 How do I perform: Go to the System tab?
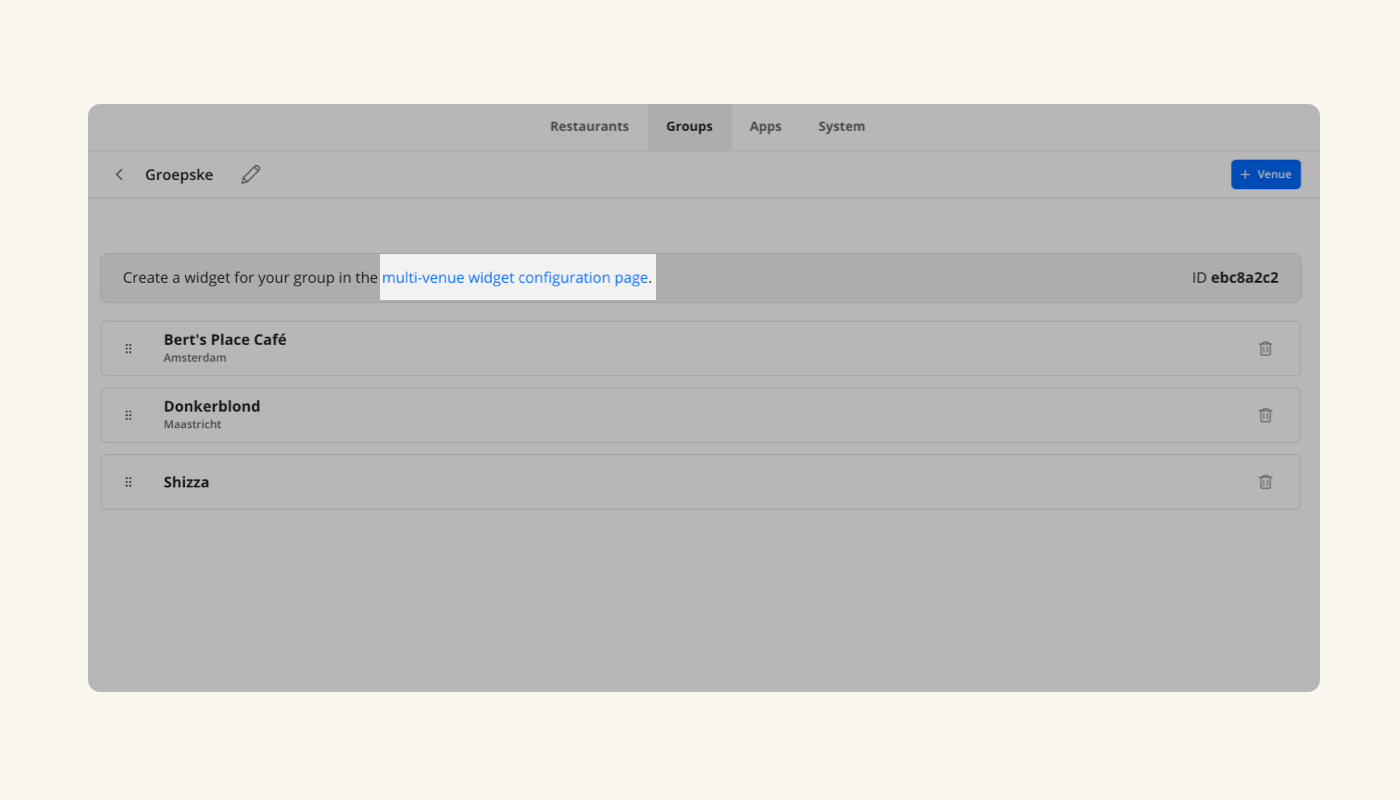click(x=841, y=127)
